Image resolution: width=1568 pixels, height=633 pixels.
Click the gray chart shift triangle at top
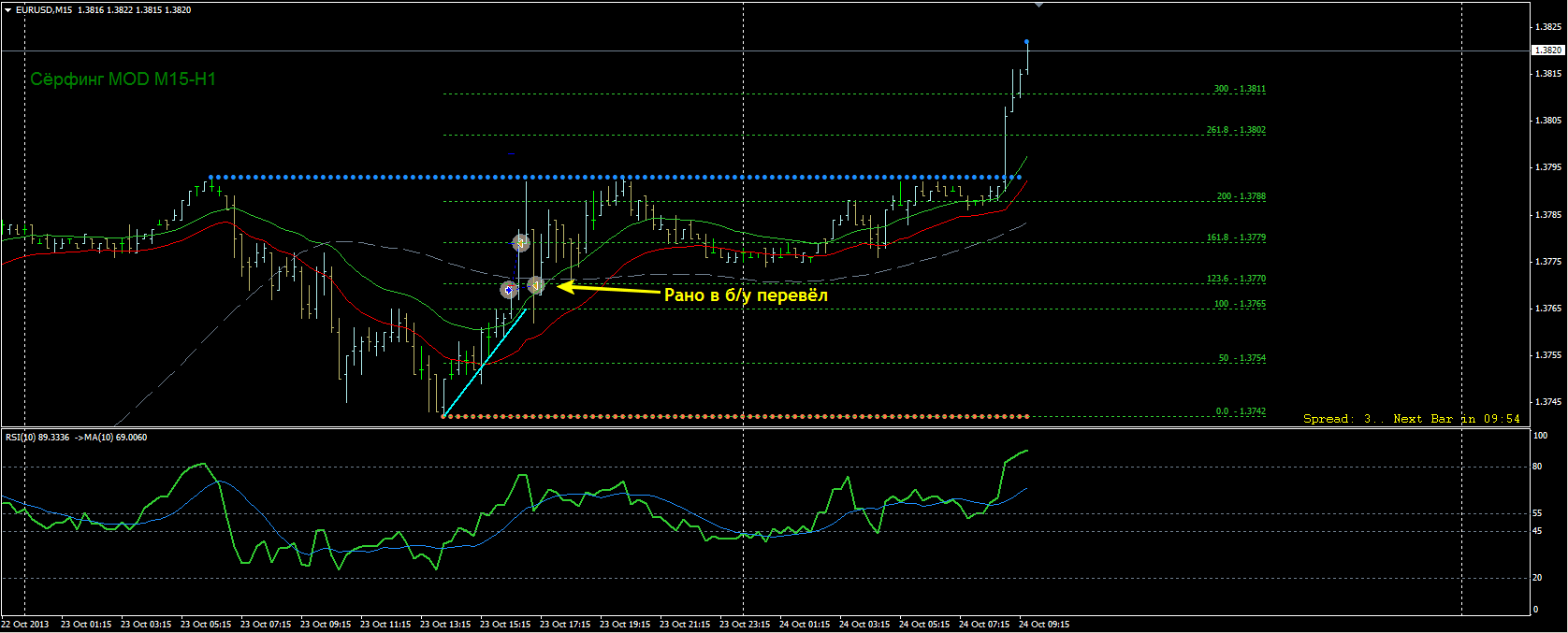point(1038,6)
